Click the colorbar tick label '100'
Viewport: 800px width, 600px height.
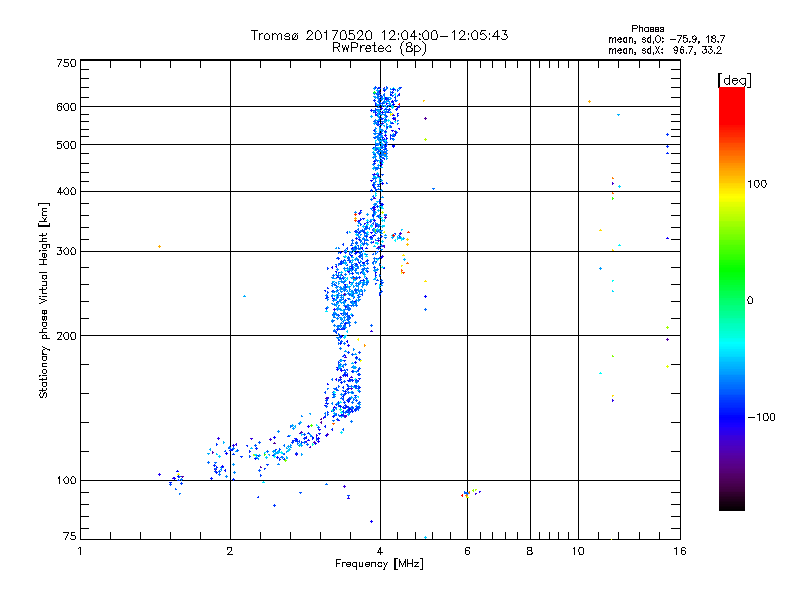pyautogui.click(x=757, y=184)
